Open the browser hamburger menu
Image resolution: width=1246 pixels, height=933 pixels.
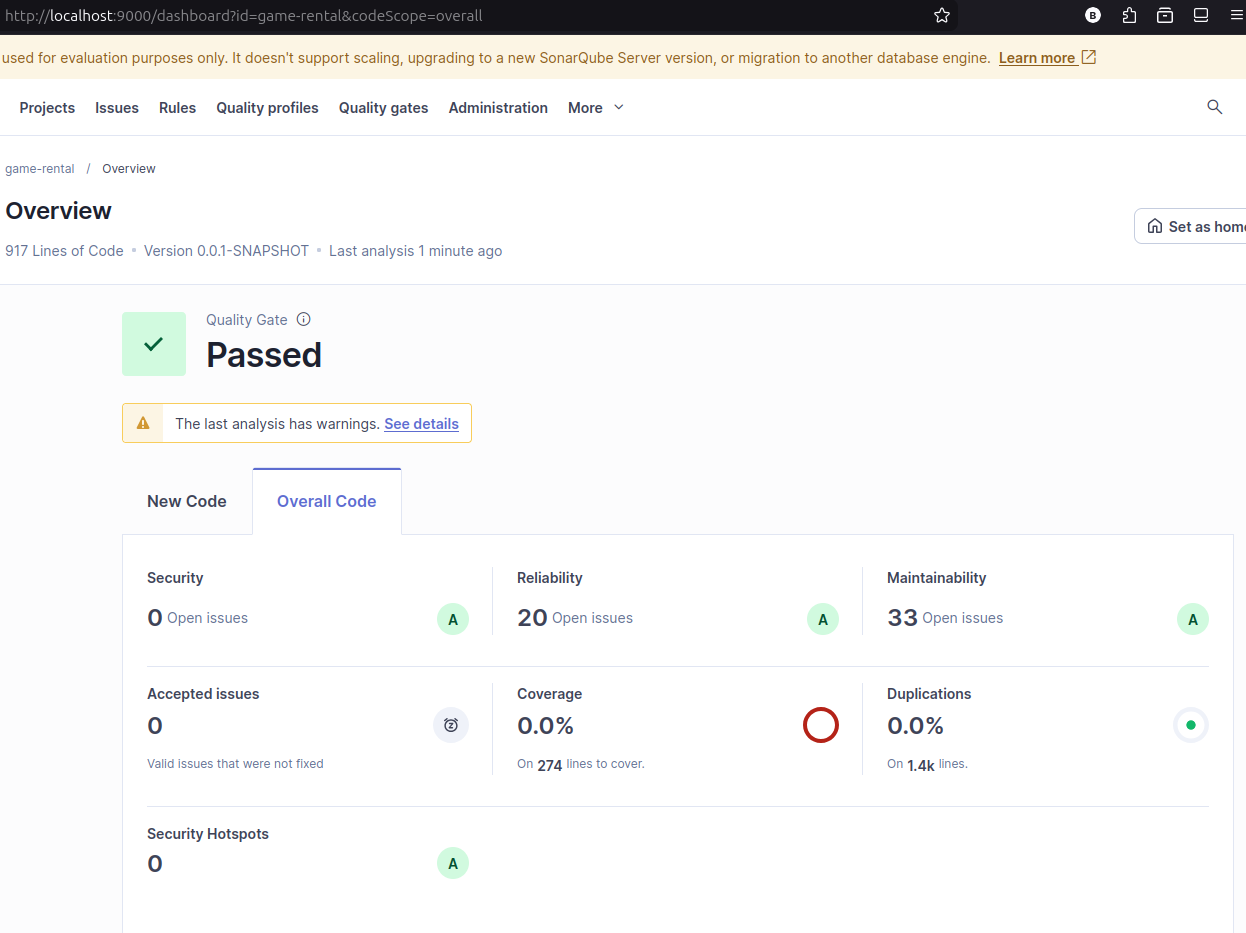(1237, 16)
